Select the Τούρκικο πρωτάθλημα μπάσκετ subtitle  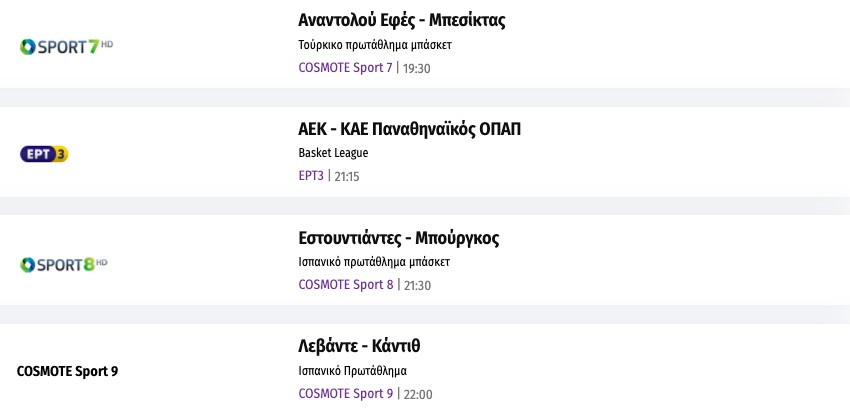(367, 45)
